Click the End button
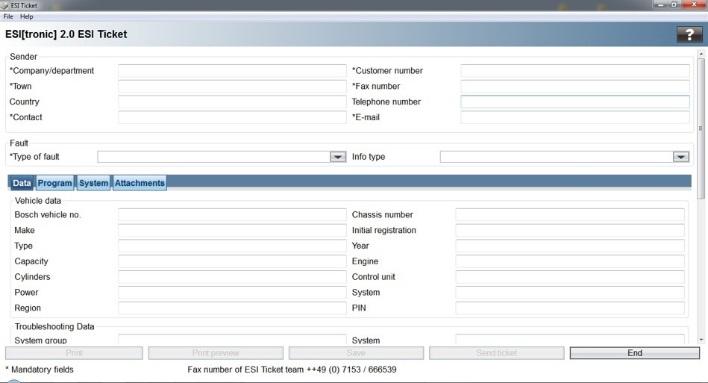 [x=635, y=353]
